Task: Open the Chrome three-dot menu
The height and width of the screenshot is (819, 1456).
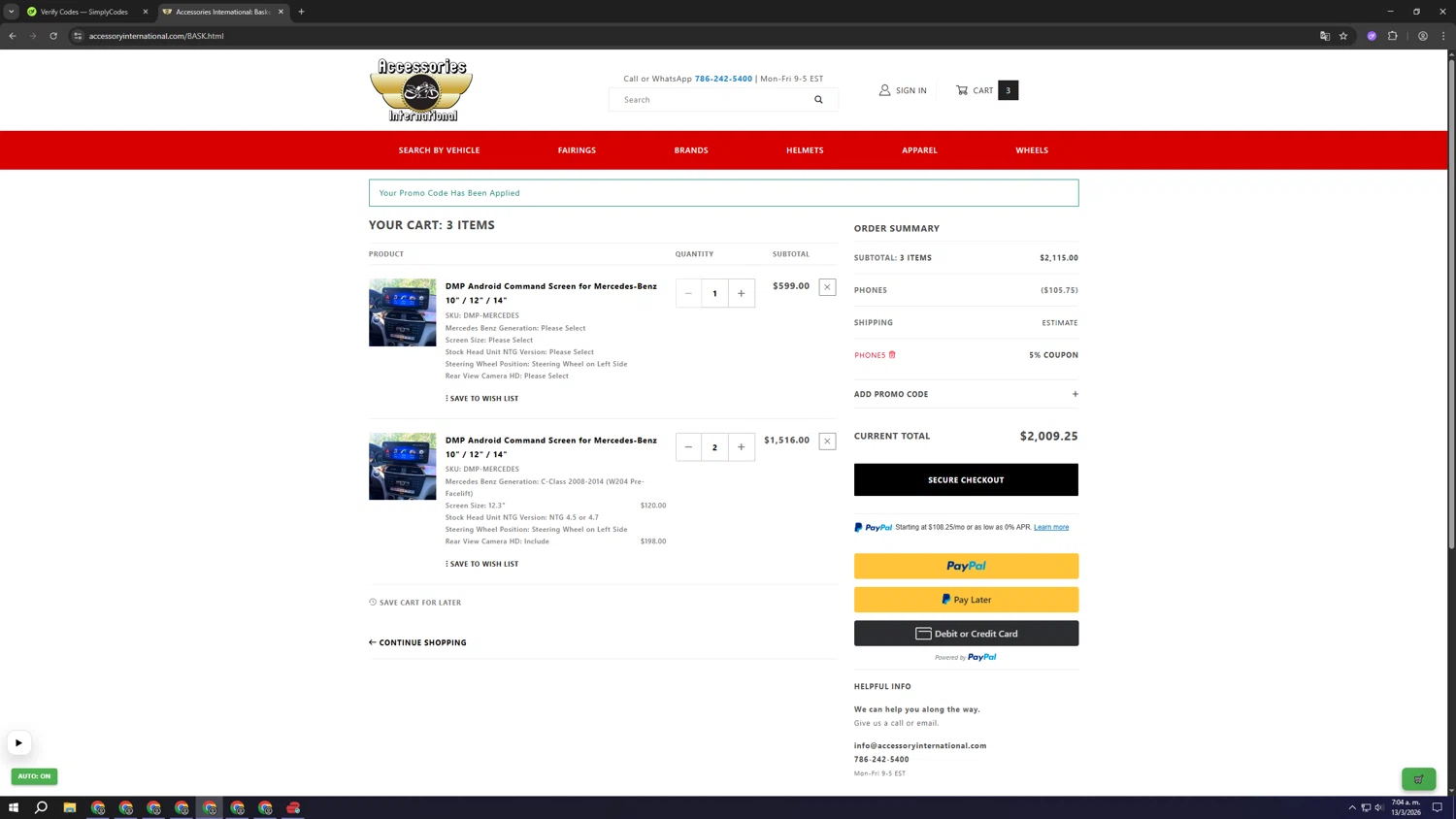Action: (x=1443, y=36)
